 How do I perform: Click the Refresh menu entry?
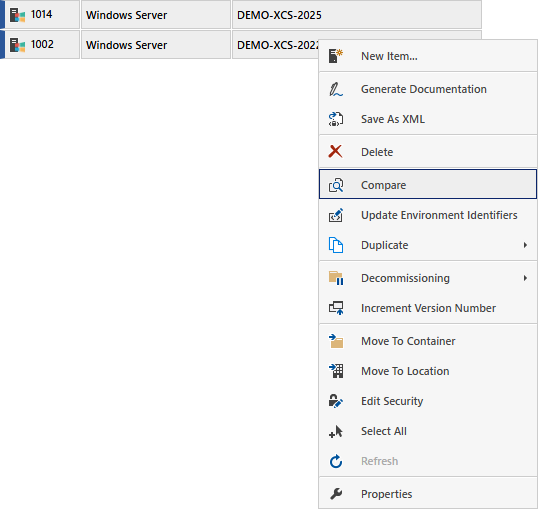tap(428, 461)
